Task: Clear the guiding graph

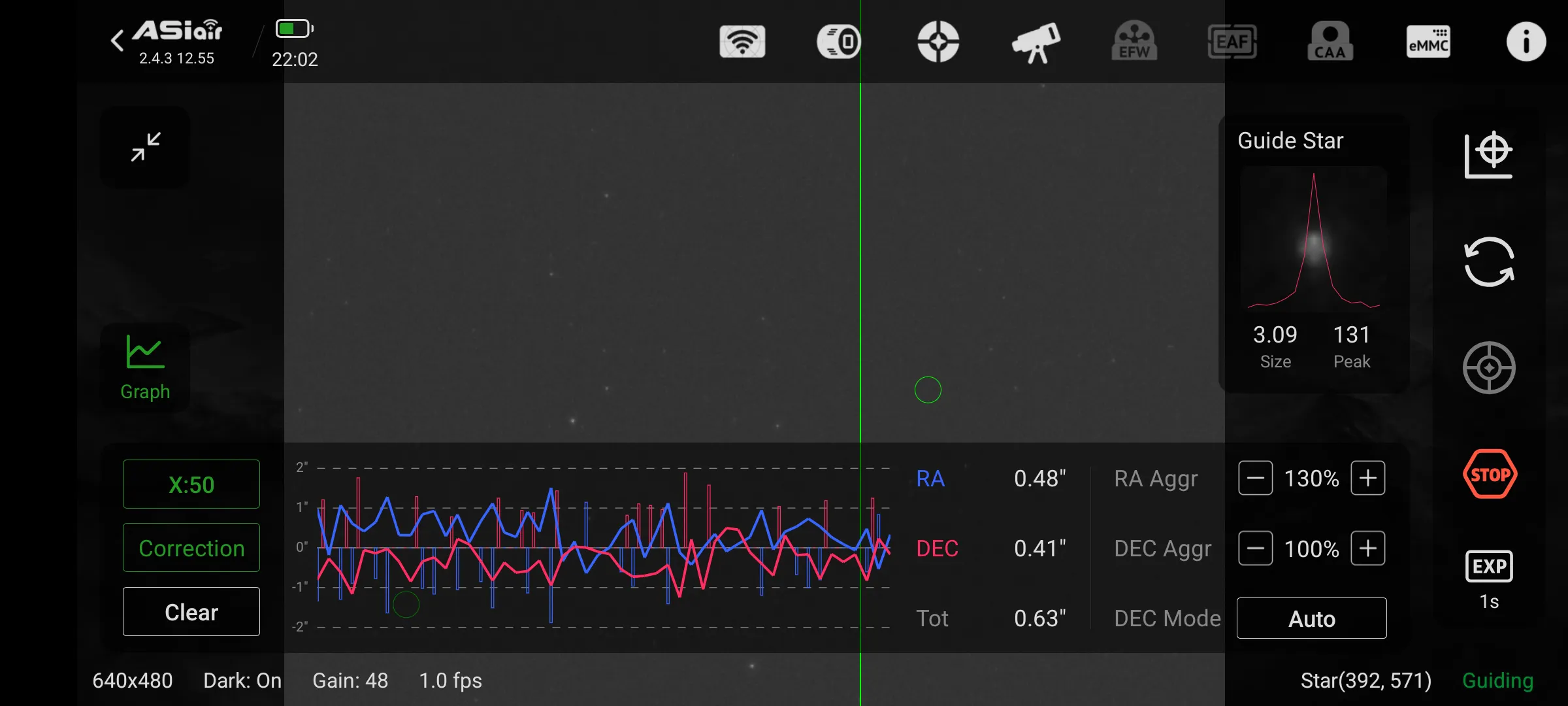Action: [x=191, y=612]
